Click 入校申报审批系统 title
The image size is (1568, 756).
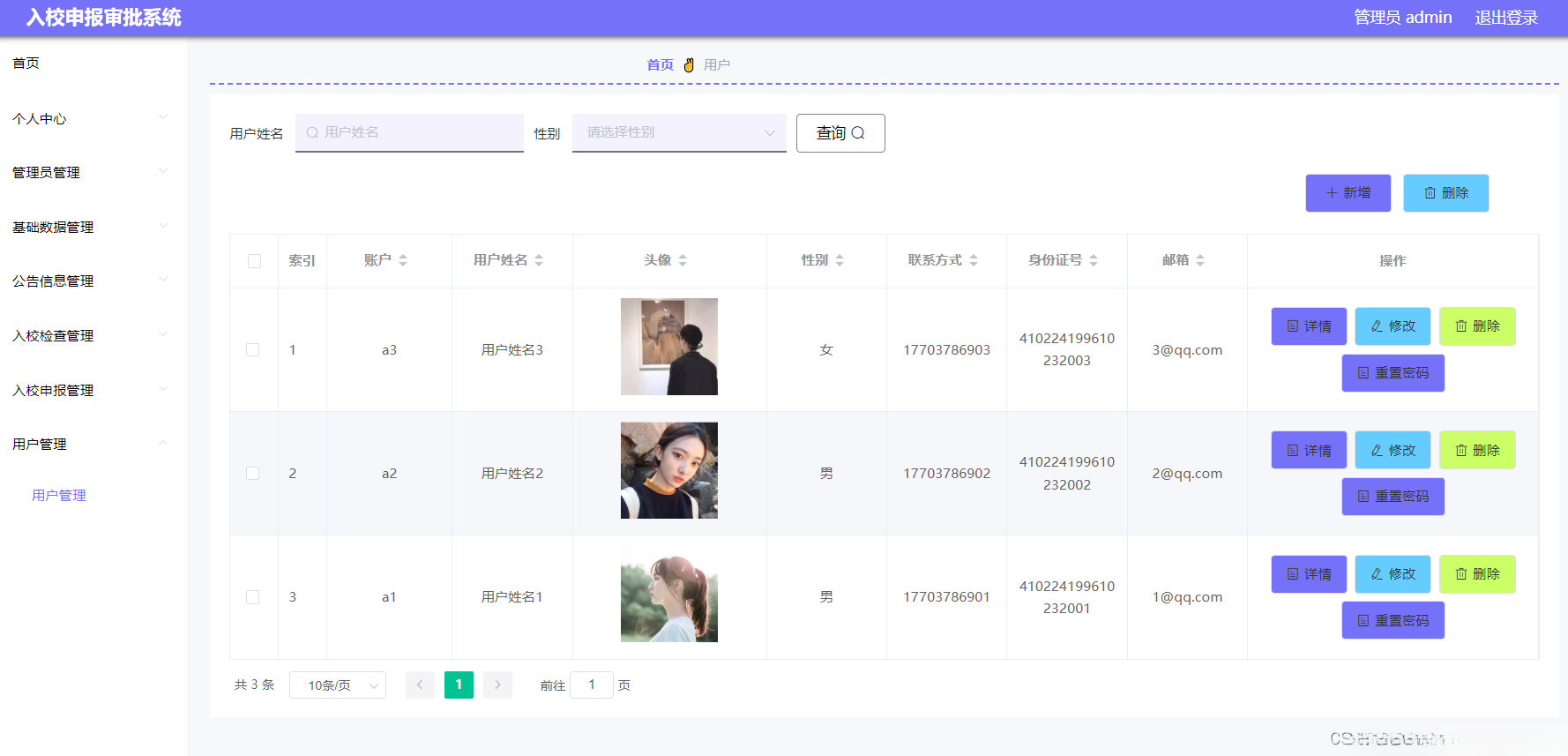104,18
